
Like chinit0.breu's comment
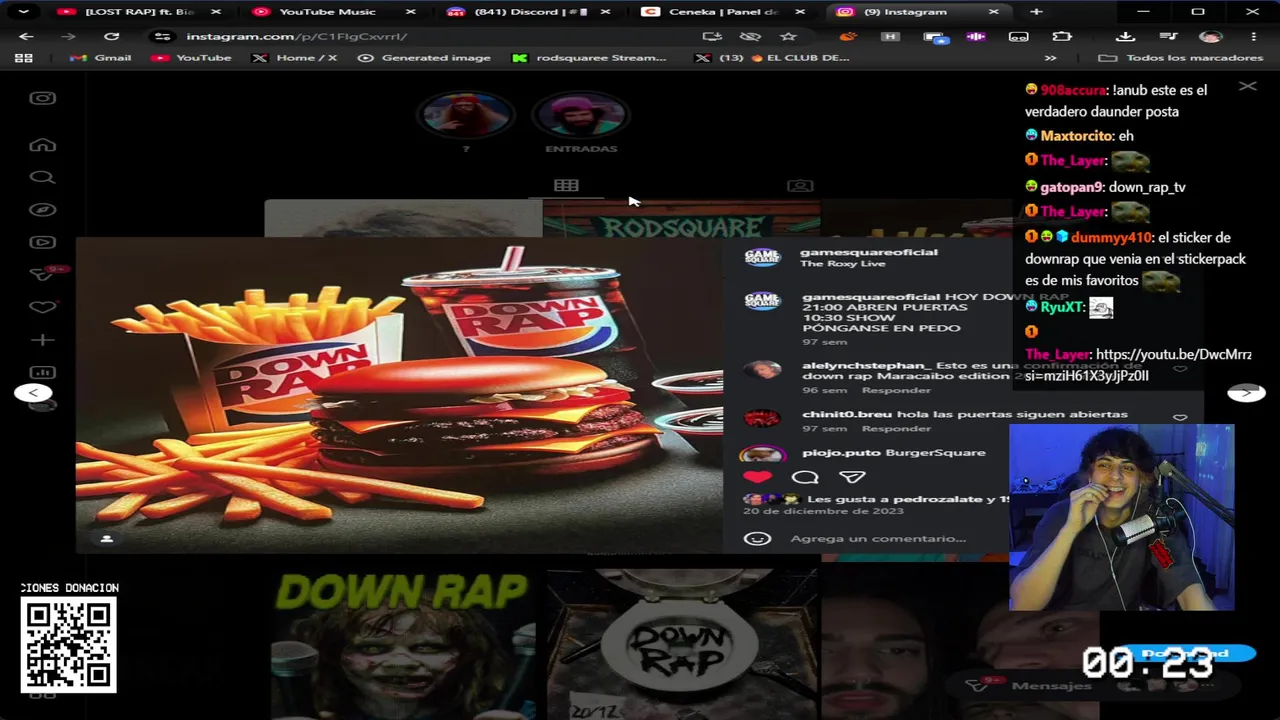tap(1180, 418)
